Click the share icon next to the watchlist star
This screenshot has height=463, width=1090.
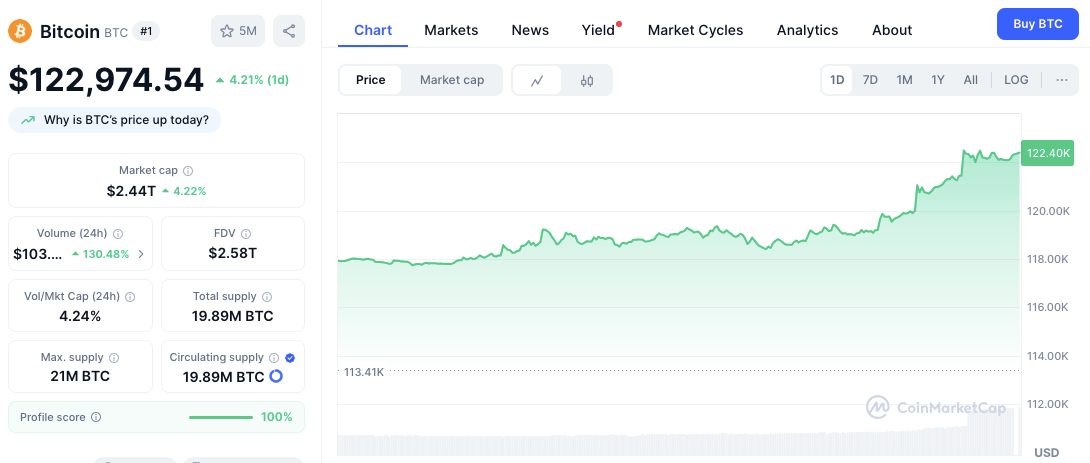pos(289,31)
